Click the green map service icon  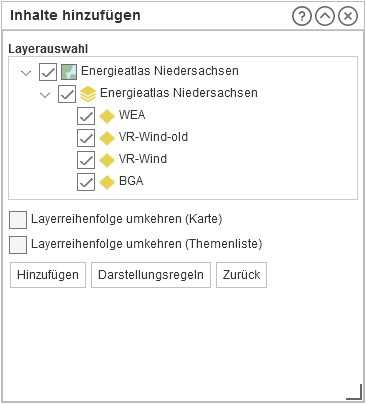tap(69, 72)
